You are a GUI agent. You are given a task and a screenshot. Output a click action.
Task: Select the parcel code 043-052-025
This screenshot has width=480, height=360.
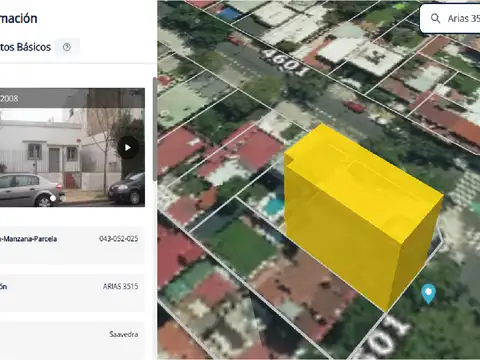click(119, 239)
